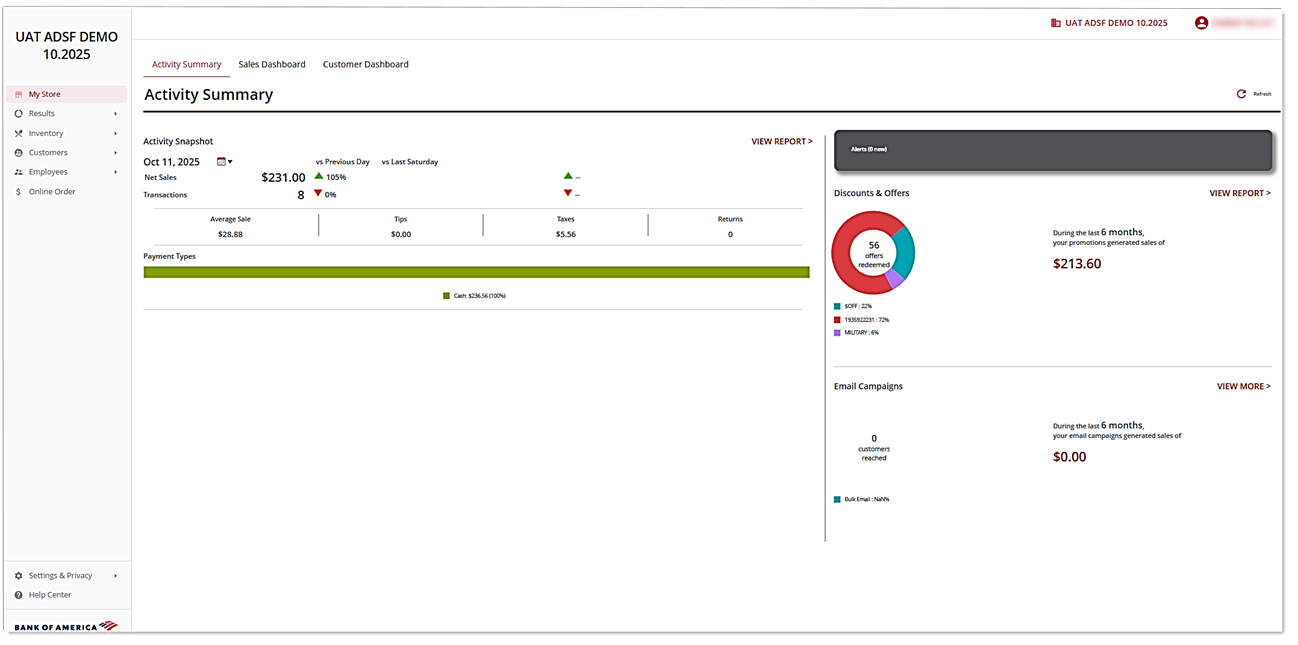The image size is (1298, 645).
Task: Select the teal $OFF legend swatch
Action: pos(835,306)
